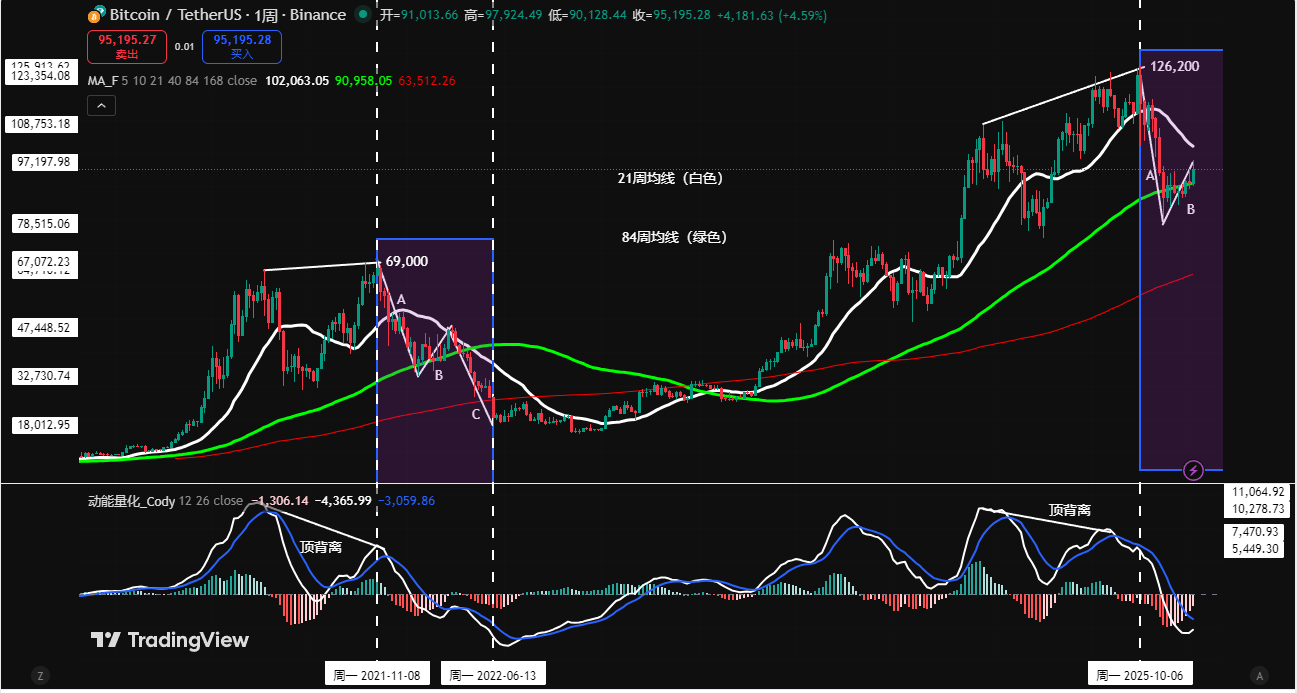Click the green market status dot in header
This screenshot has width=1297, height=693.
point(365,14)
